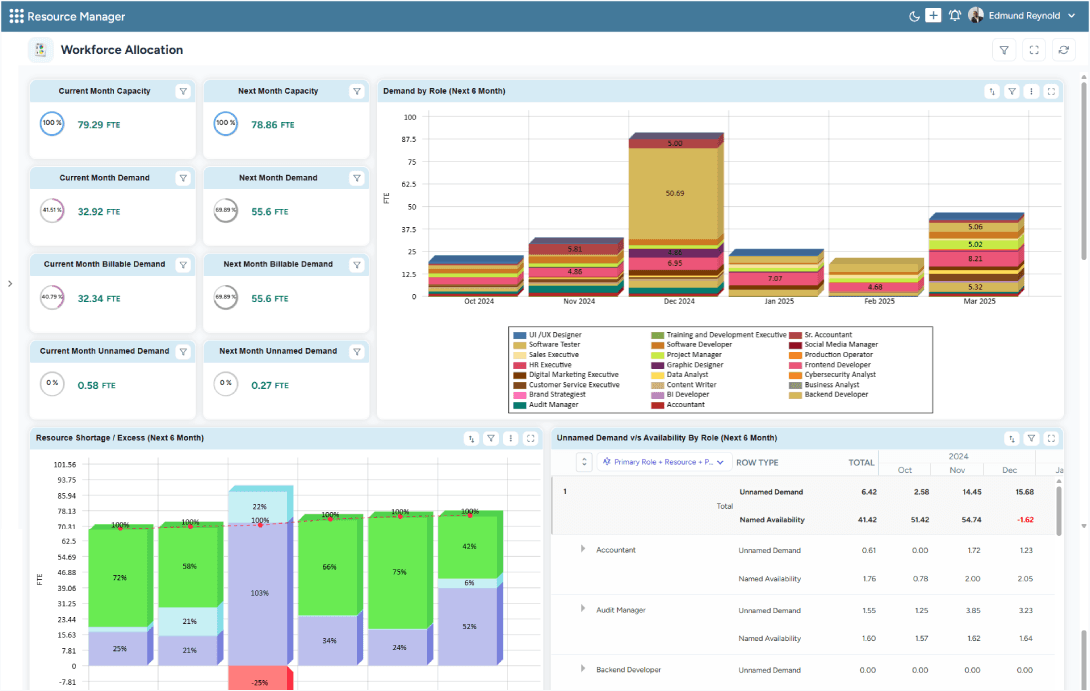Click the Mar 2025 axis label
The image size is (1090, 691).
click(979, 302)
